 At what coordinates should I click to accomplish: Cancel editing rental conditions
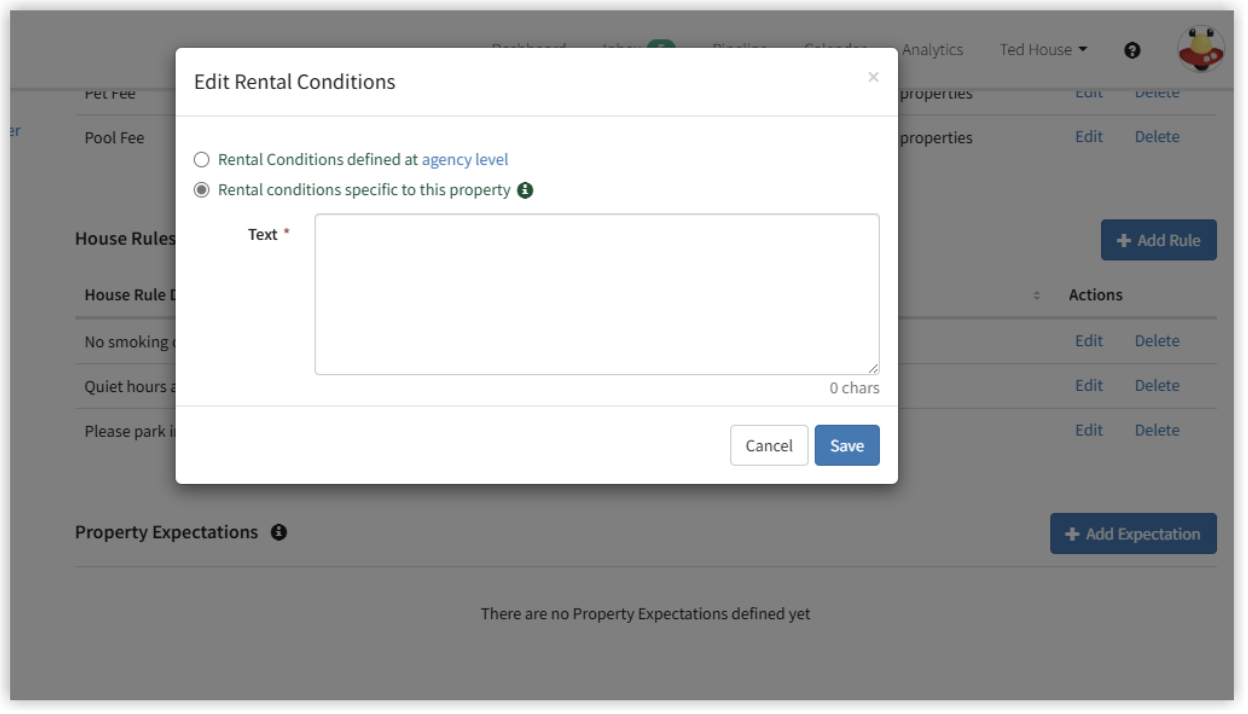pos(769,445)
